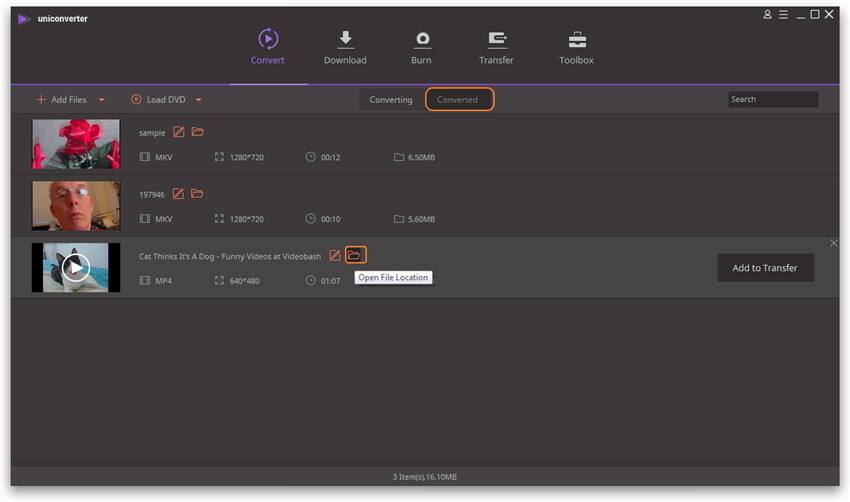The image size is (850, 502).
Task: Click the Add Files button
Action: pos(61,100)
